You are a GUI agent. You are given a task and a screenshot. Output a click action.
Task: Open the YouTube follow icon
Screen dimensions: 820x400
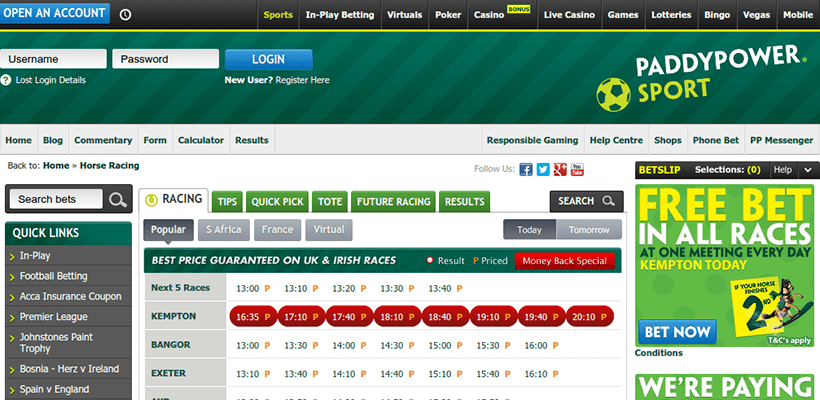[x=577, y=169]
